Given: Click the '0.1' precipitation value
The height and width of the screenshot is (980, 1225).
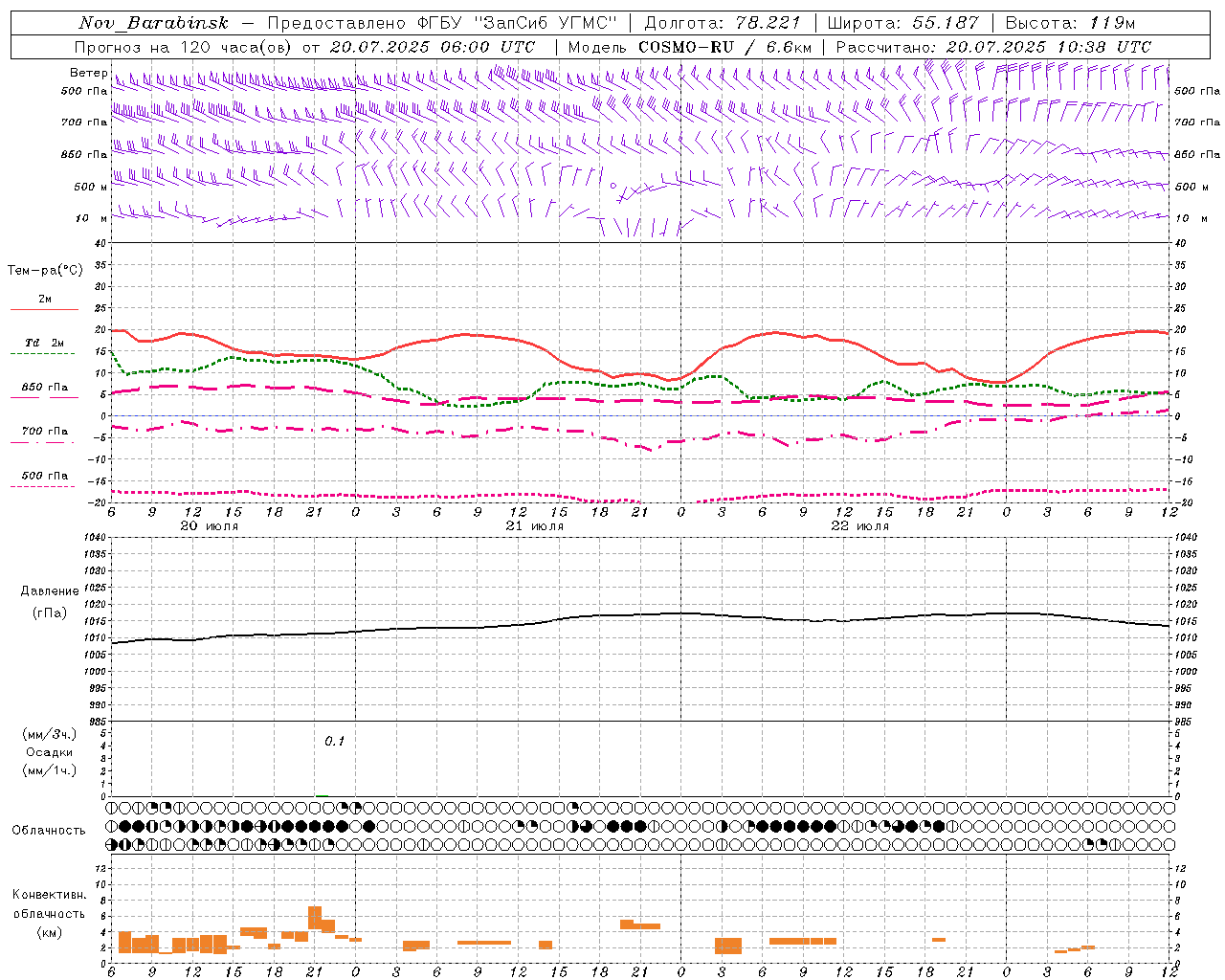Looking at the screenshot, I should 334,741.
